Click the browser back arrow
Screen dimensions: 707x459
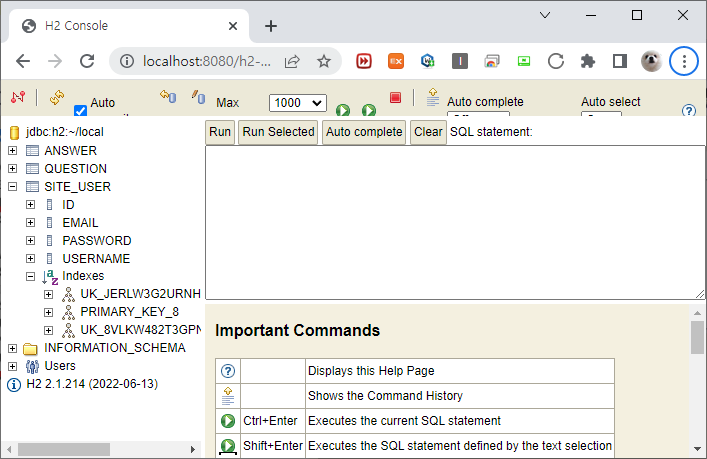click(23, 61)
